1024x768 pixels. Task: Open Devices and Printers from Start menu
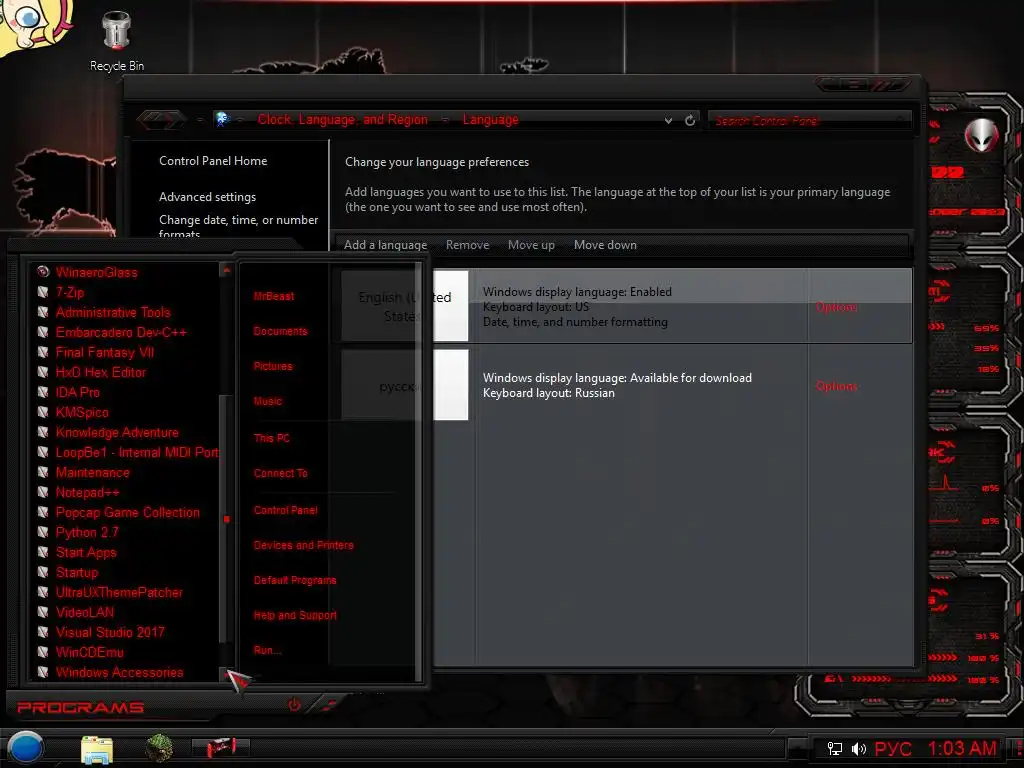[x=304, y=545]
